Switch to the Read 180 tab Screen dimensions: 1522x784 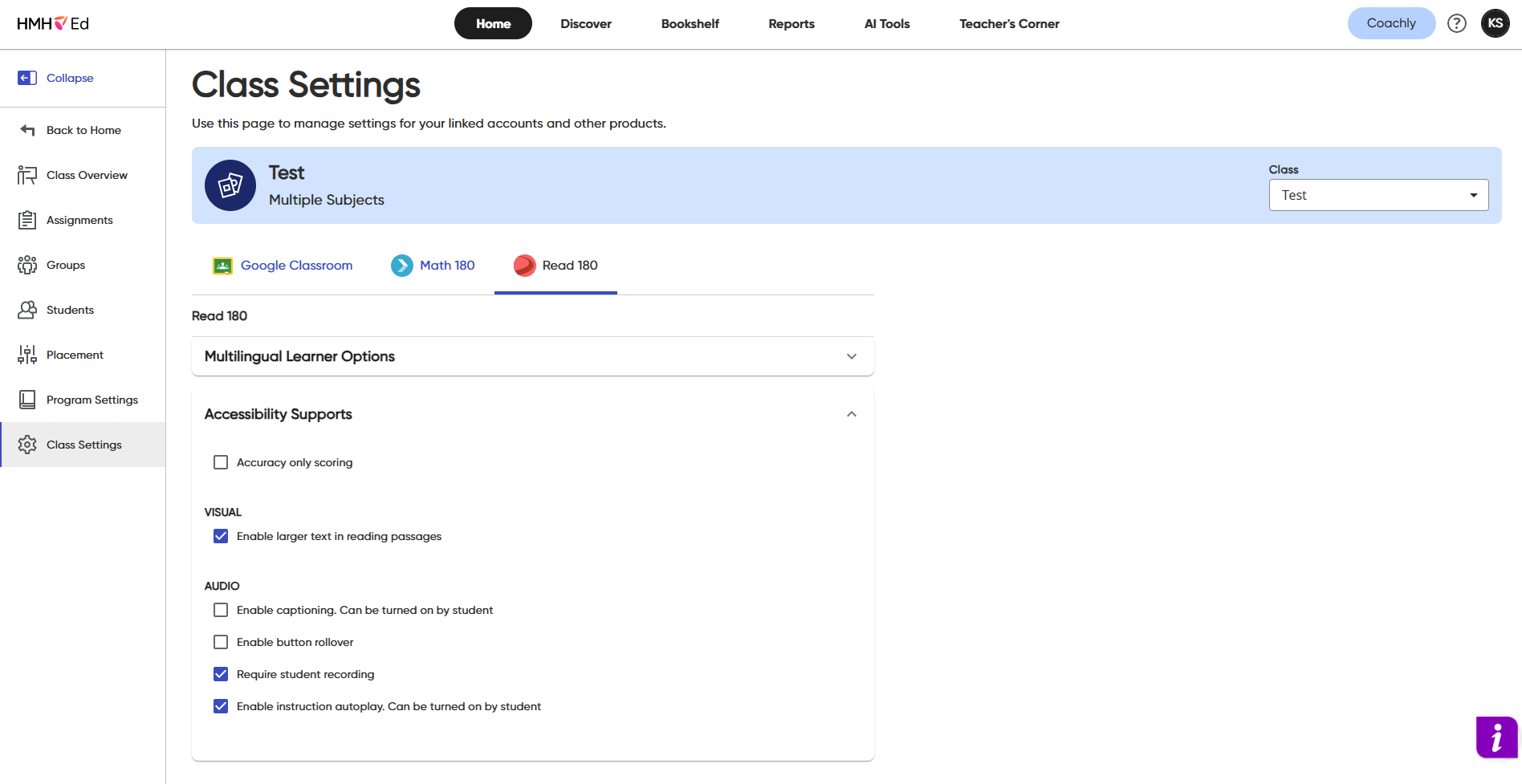point(555,266)
